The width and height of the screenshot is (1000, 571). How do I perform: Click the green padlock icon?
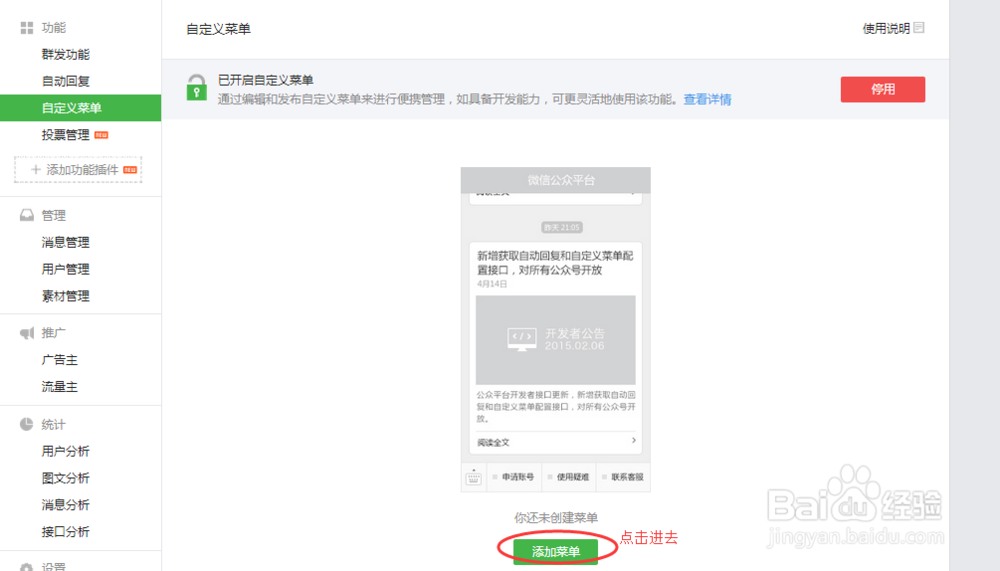pos(196,87)
